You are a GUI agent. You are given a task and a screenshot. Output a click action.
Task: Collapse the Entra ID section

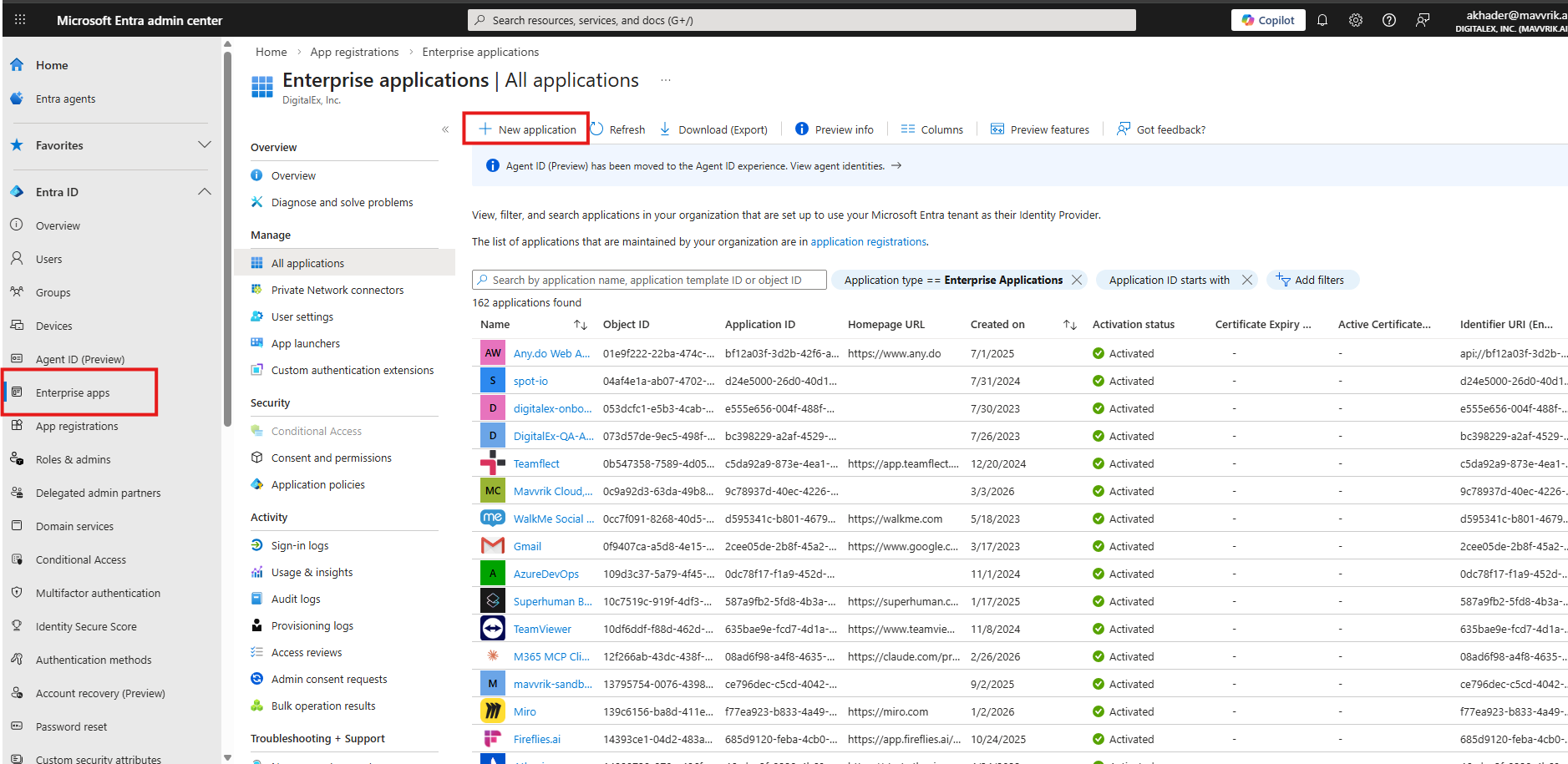pos(205,192)
